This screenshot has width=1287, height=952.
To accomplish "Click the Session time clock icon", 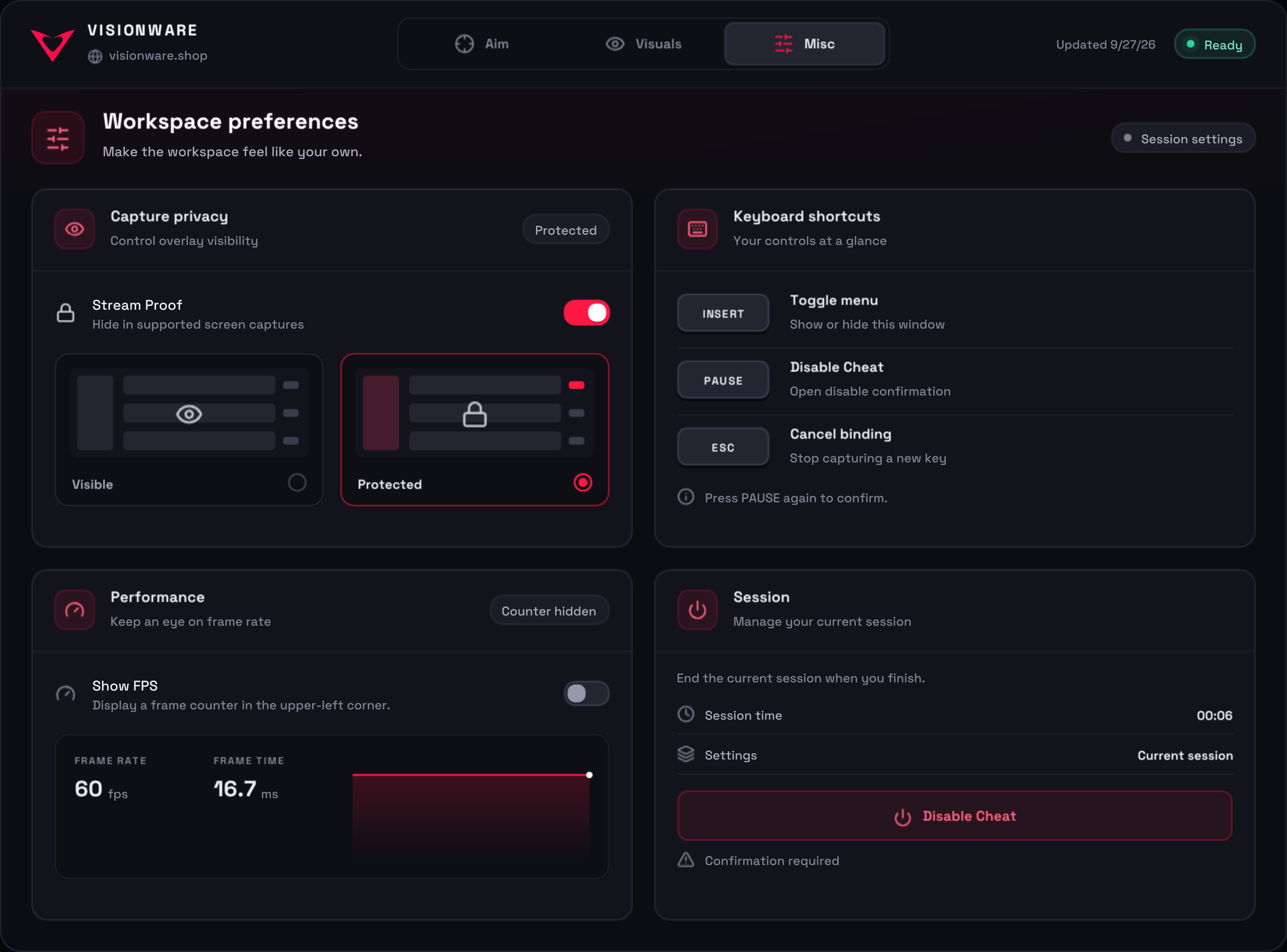I will coord(686,715).
